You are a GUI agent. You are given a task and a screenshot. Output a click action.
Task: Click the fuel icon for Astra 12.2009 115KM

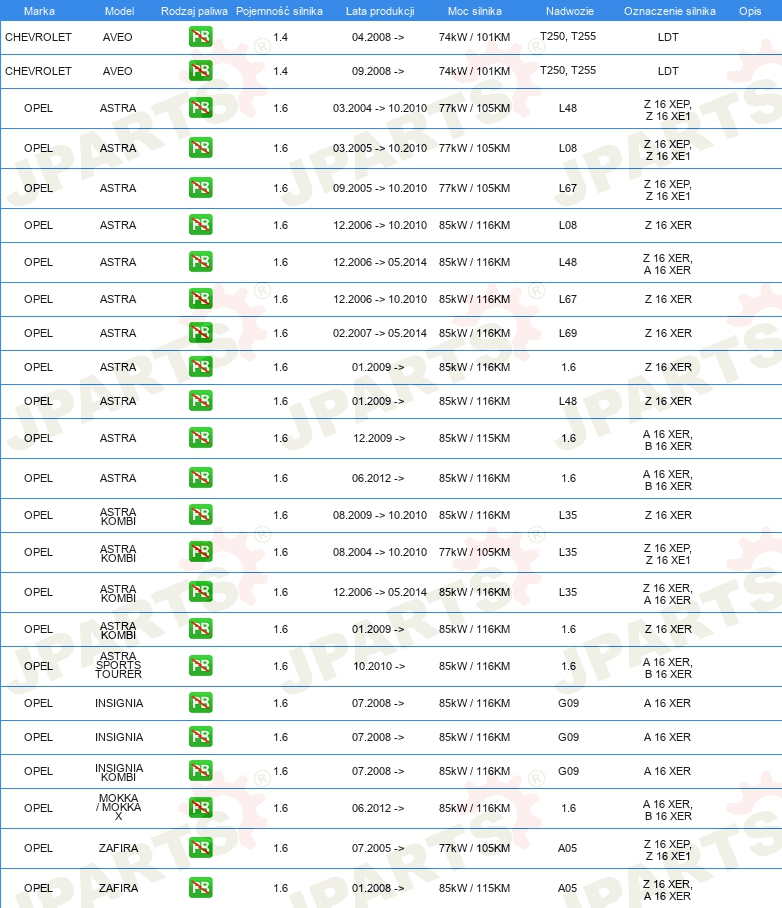click(200, 438)
